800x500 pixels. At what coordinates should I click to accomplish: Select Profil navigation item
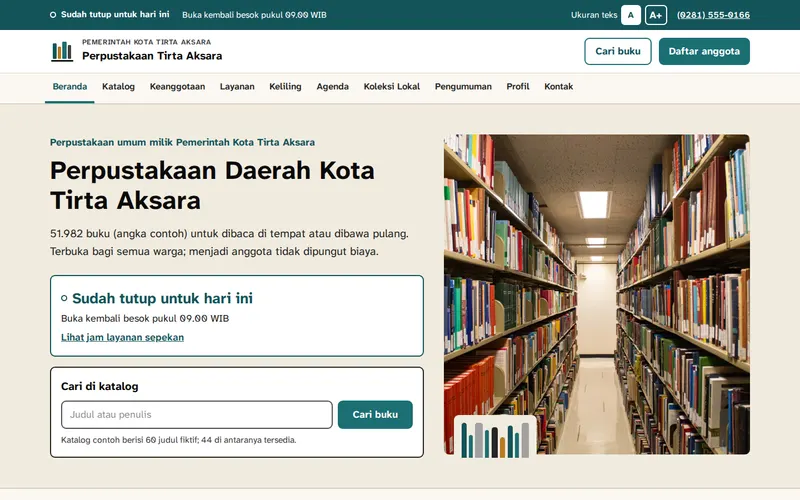(518, 87)
